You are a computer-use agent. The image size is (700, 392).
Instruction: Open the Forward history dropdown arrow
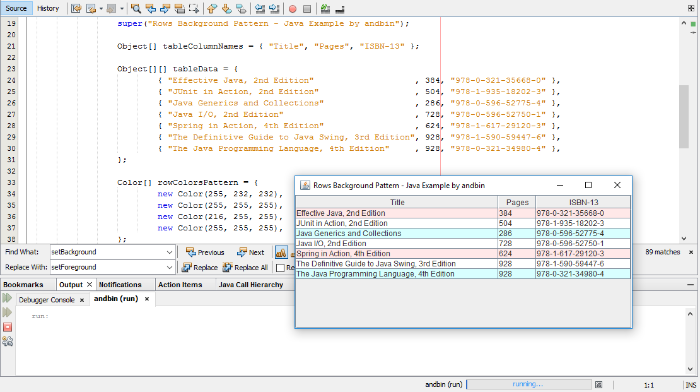121,8
